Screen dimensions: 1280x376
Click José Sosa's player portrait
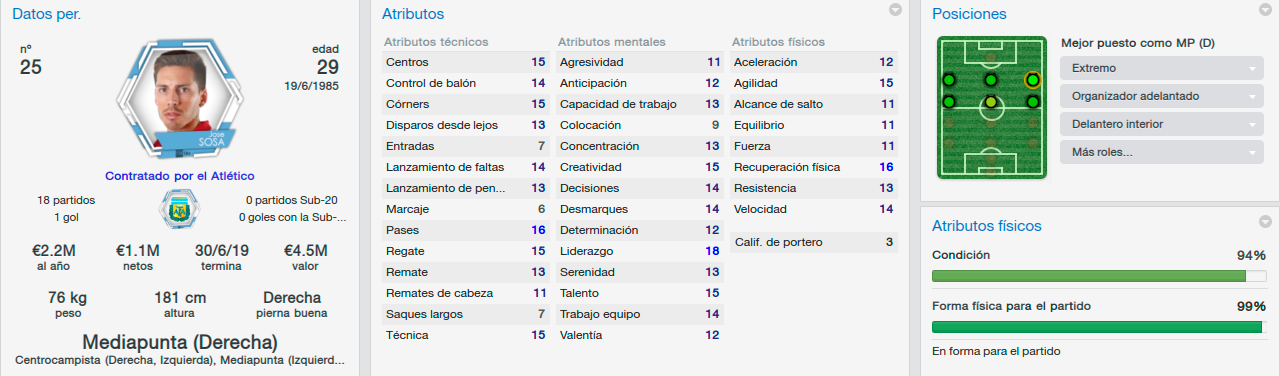point(180,97)
